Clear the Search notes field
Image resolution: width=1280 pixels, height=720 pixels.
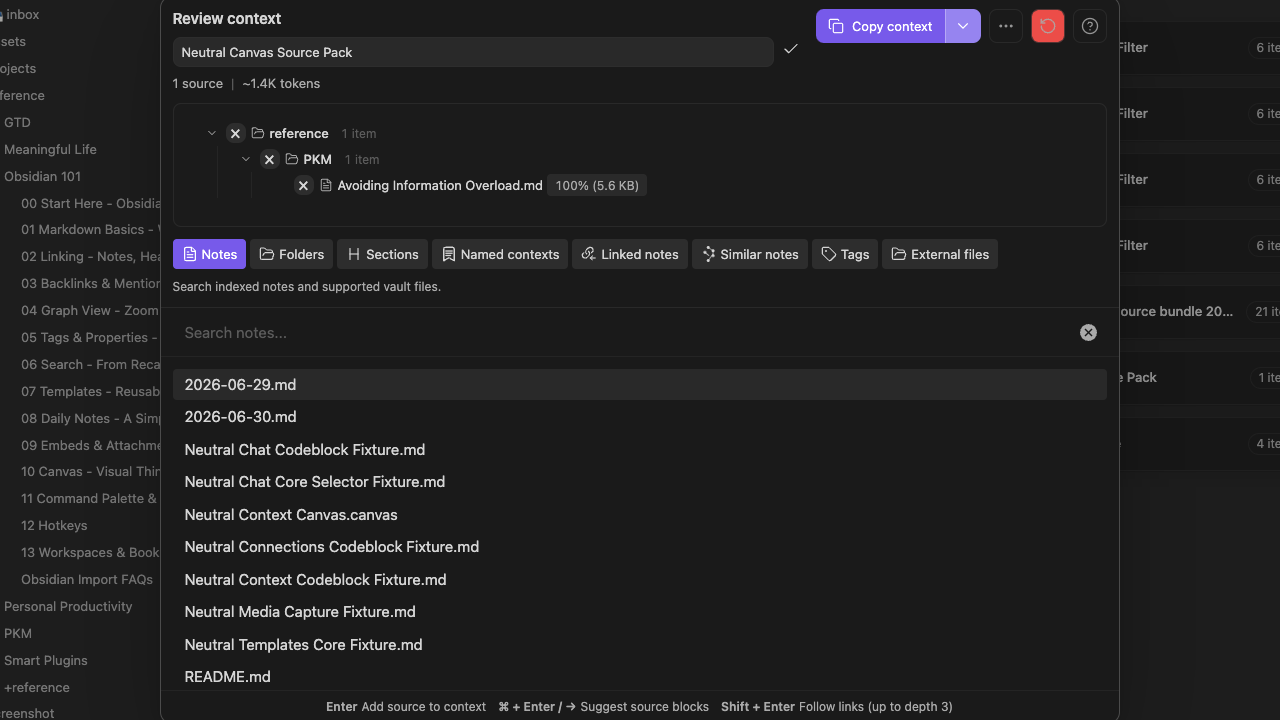(x=1089, y=333)
